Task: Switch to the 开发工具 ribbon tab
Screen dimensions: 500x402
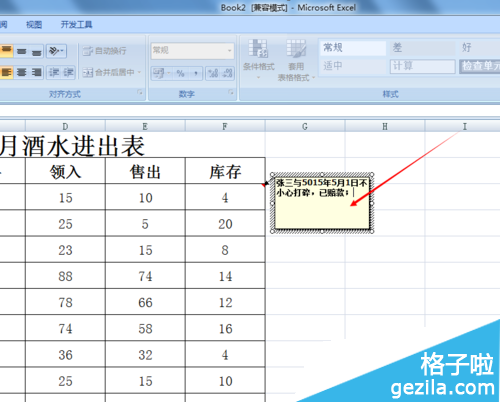Action: 76,25
